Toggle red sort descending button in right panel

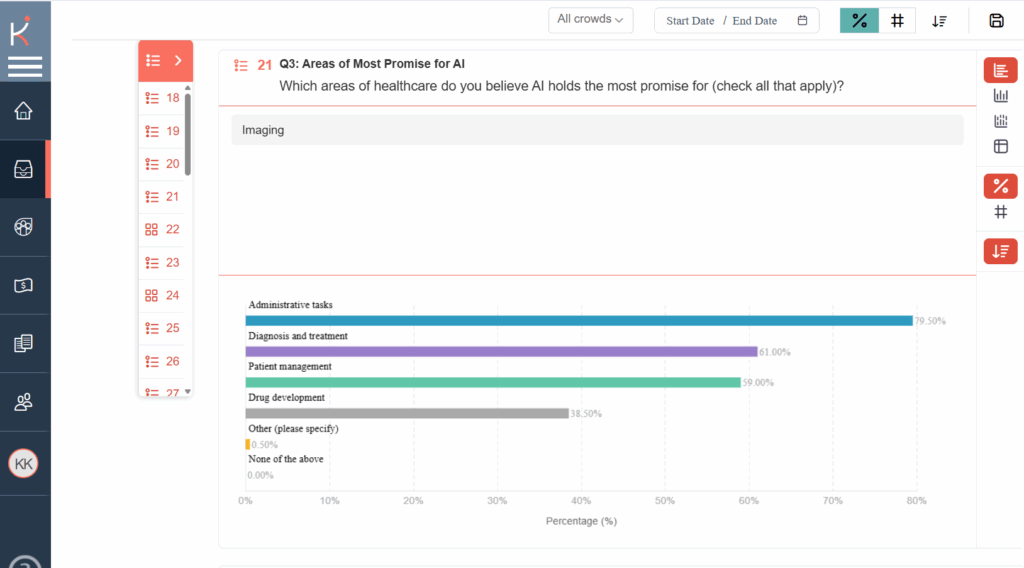pyautogui.click(x=1000, y=252)
